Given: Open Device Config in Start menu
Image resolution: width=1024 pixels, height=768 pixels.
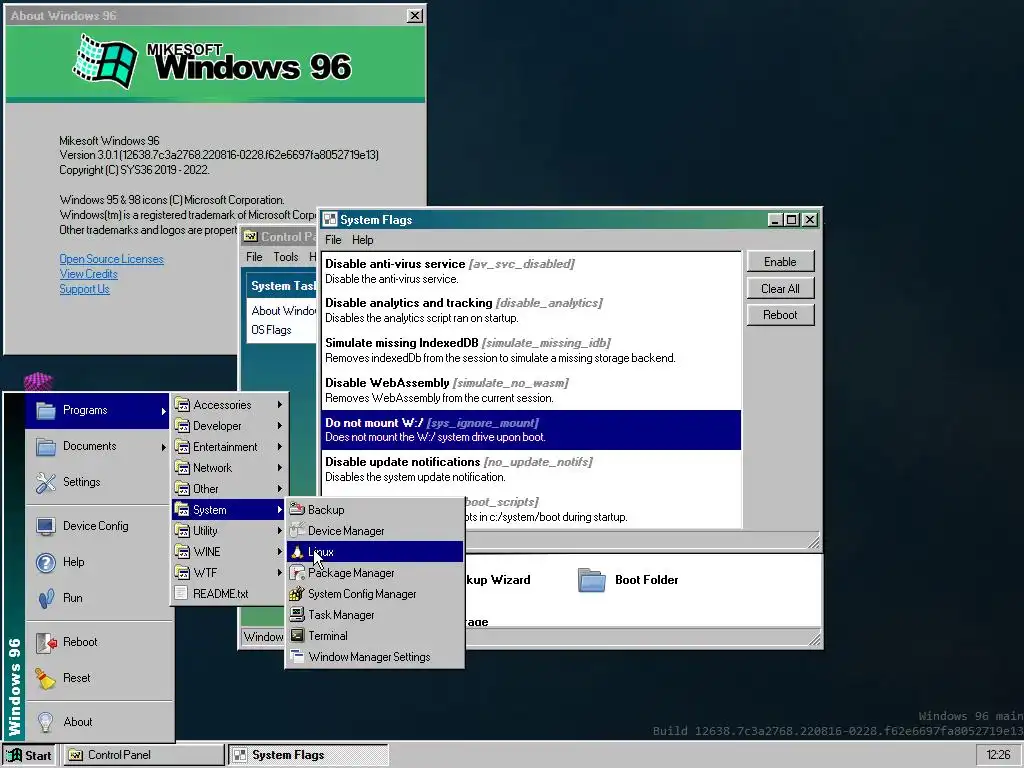Looking at the screenshot, I should click(98, 526).
